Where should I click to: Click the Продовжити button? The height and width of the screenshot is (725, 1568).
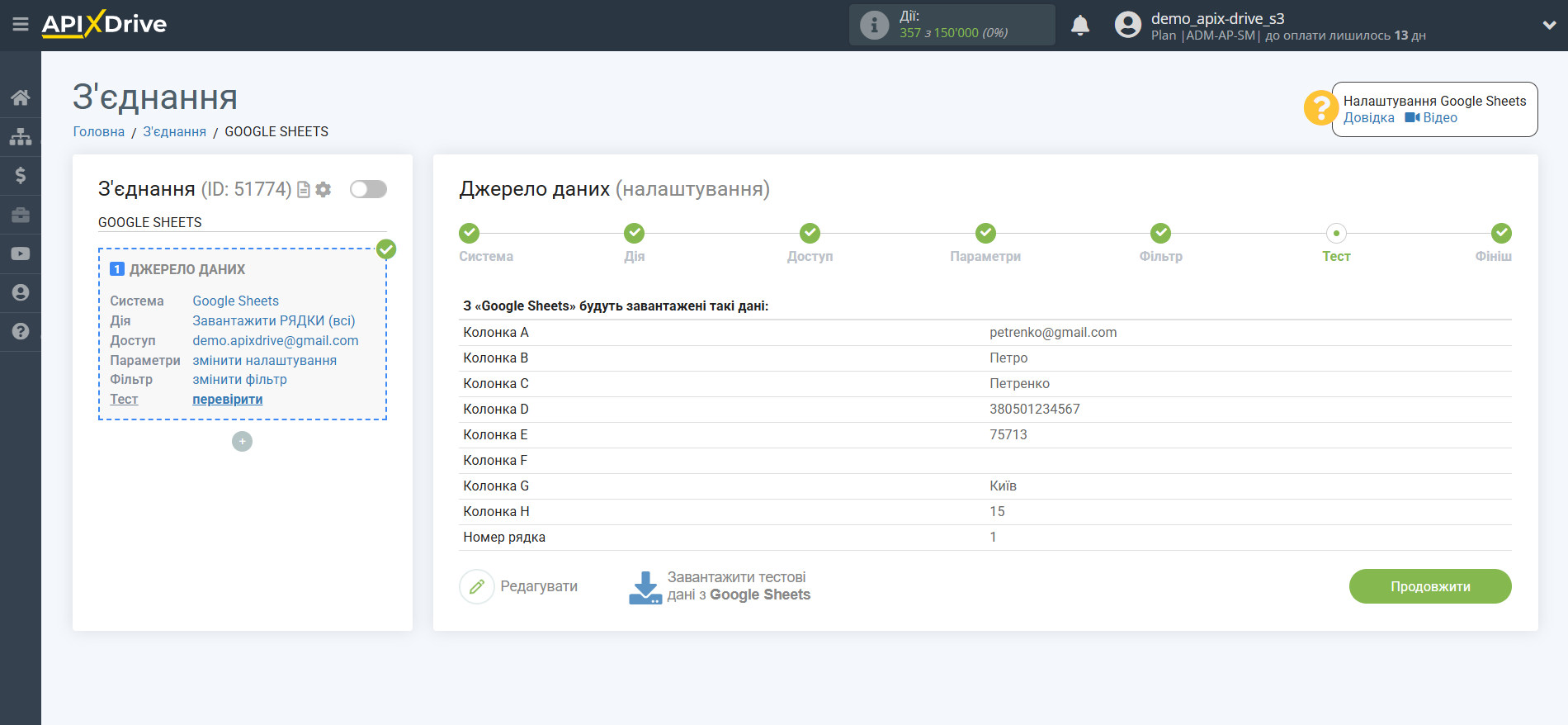coord(1430,586)
